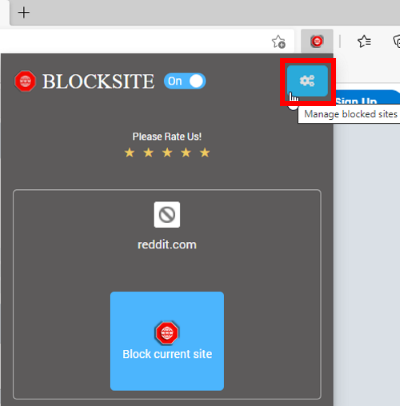Toggle BlockSite On switch off
The image size is (400, 406).
(185, 81)
